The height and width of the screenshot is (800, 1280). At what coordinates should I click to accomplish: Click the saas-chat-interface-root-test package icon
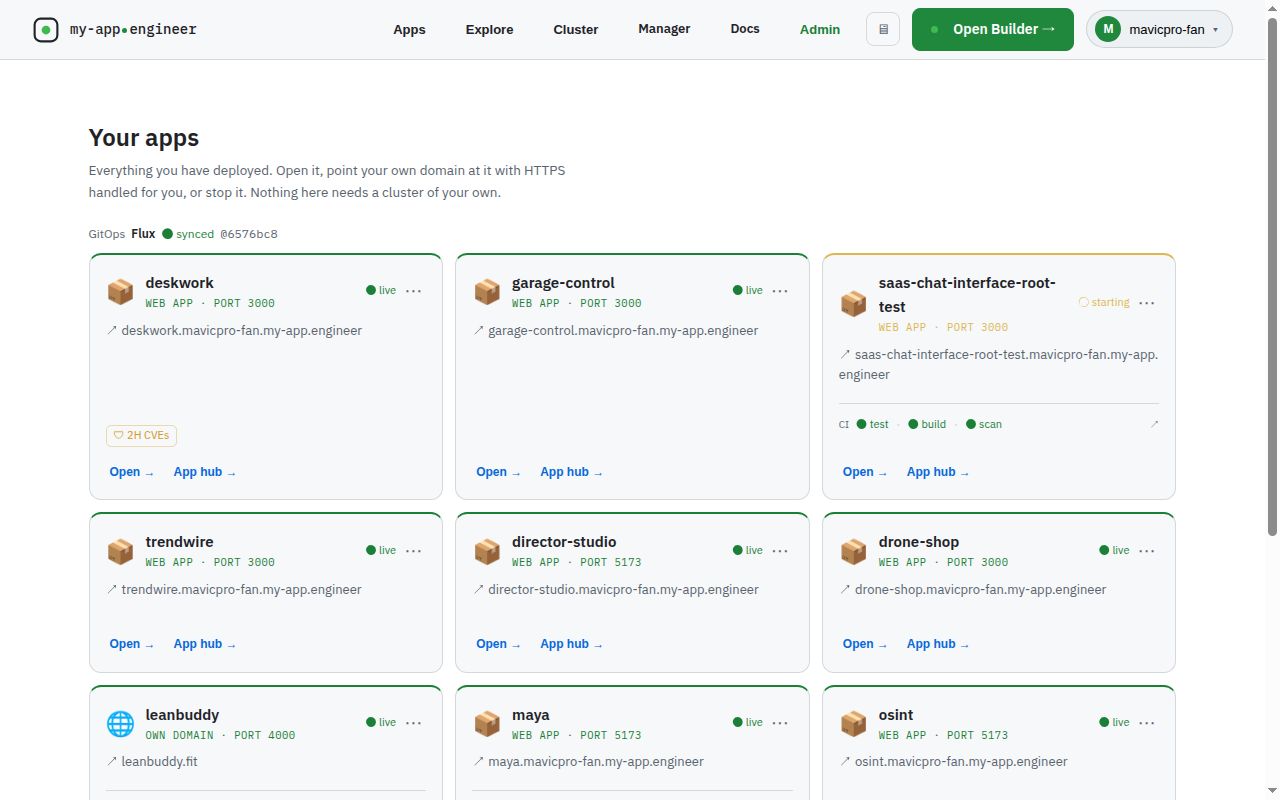coord(853,304)
